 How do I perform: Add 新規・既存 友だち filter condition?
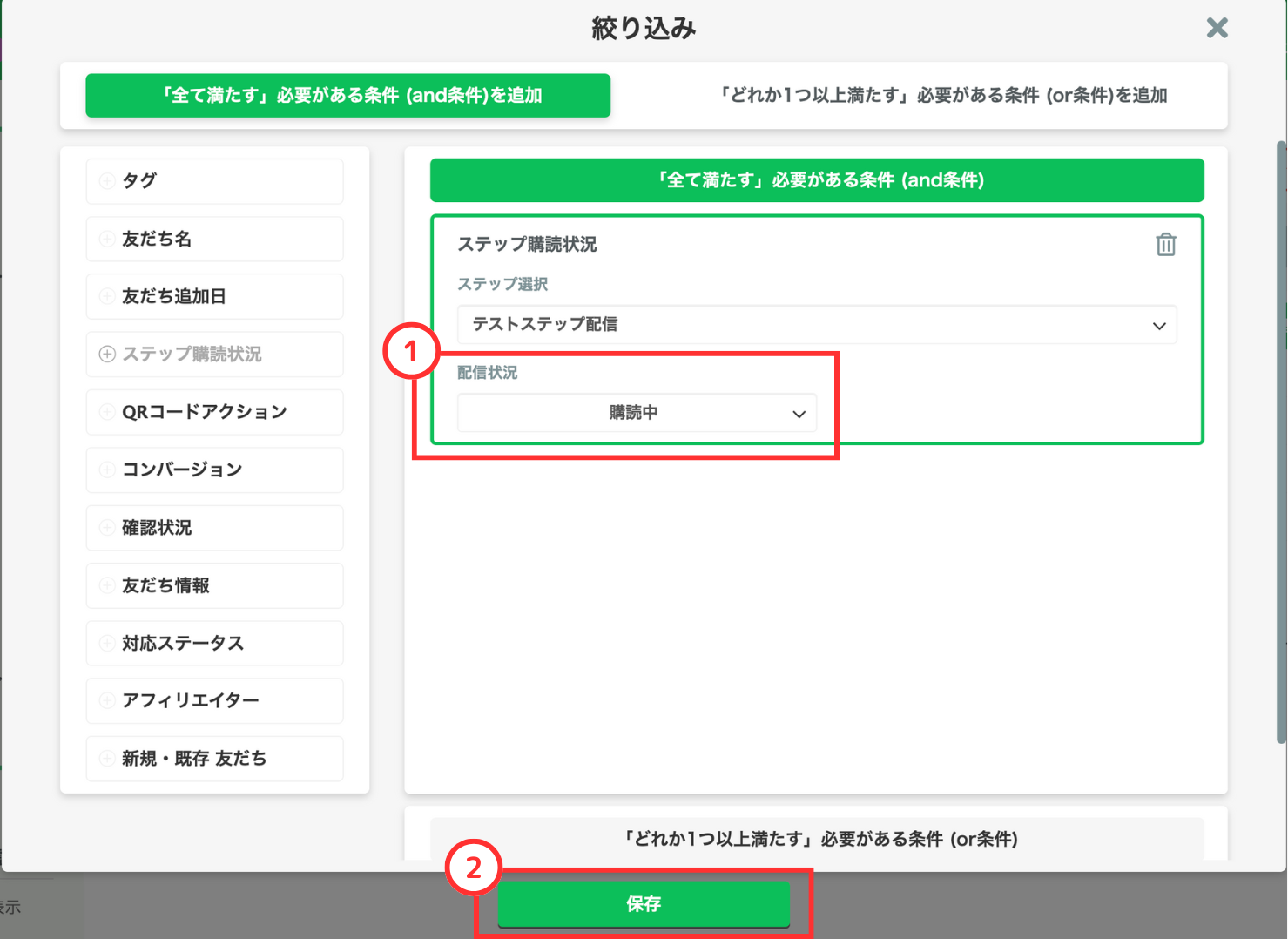point(214,758)
